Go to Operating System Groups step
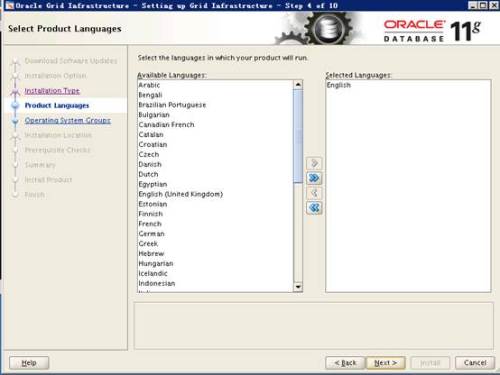This screenshot has width=500, height=375. tap(68, 120)
